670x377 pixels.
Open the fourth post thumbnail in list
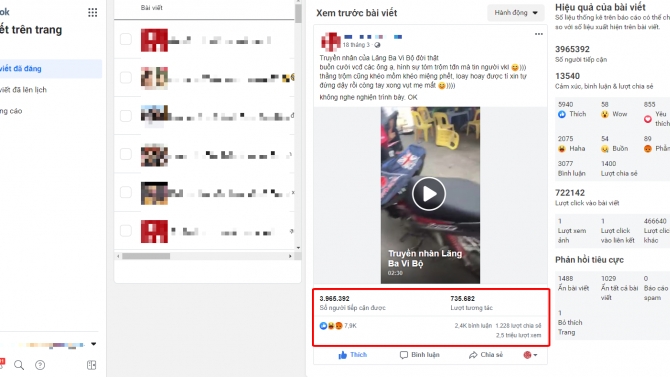coord(154,154)
